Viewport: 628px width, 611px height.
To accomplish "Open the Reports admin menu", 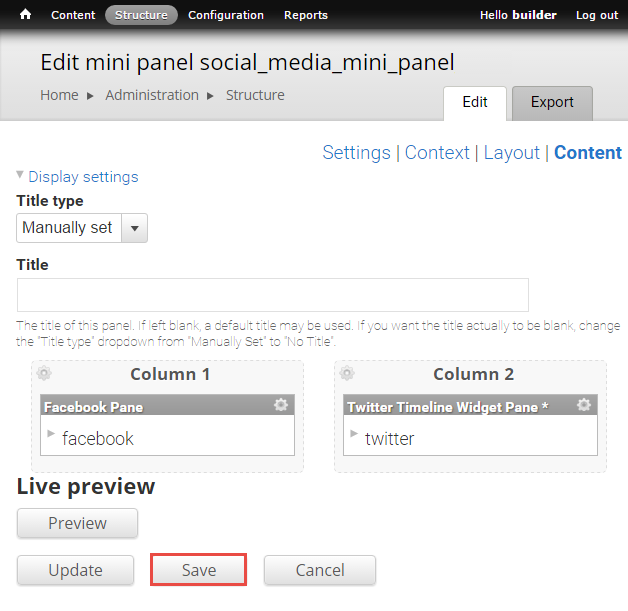I will coord(306,15).
